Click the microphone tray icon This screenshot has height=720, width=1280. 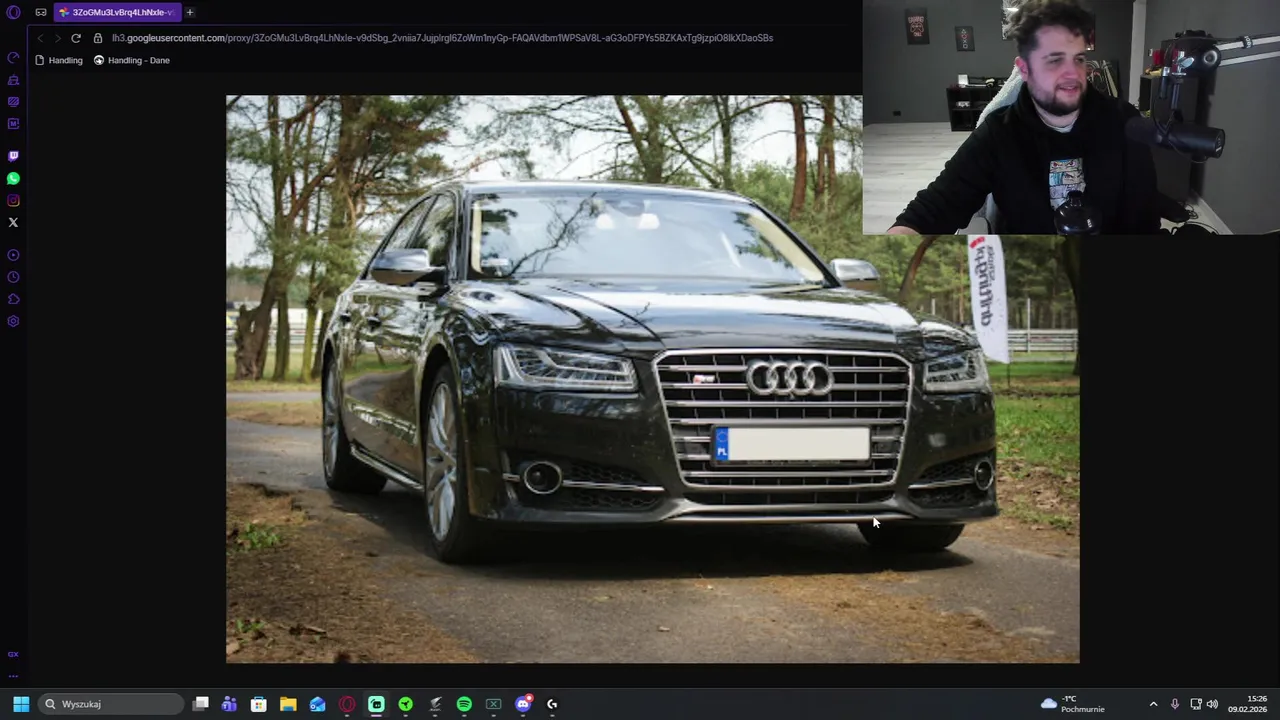1175,704
